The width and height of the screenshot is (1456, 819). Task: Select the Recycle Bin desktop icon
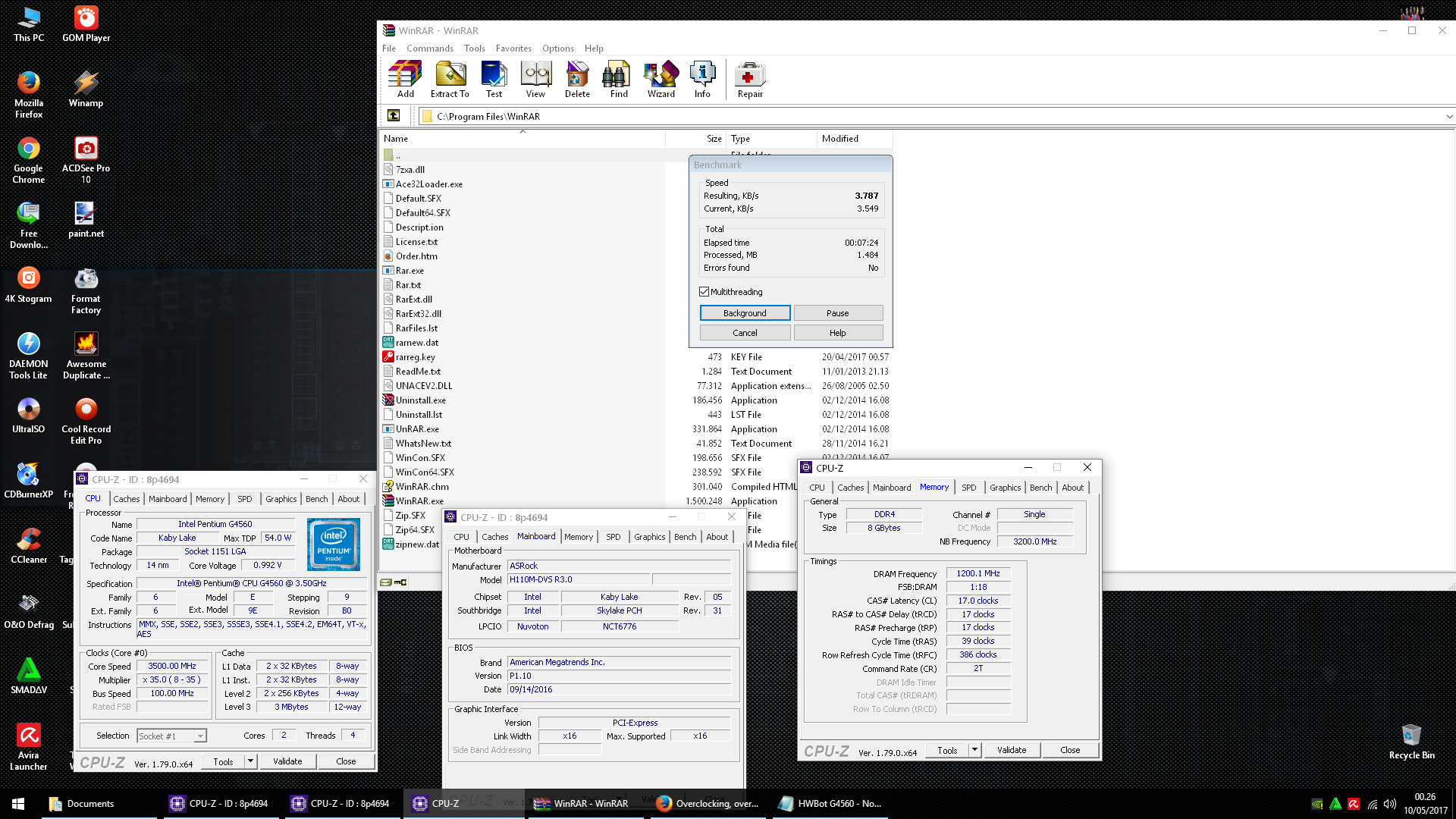1411,742
